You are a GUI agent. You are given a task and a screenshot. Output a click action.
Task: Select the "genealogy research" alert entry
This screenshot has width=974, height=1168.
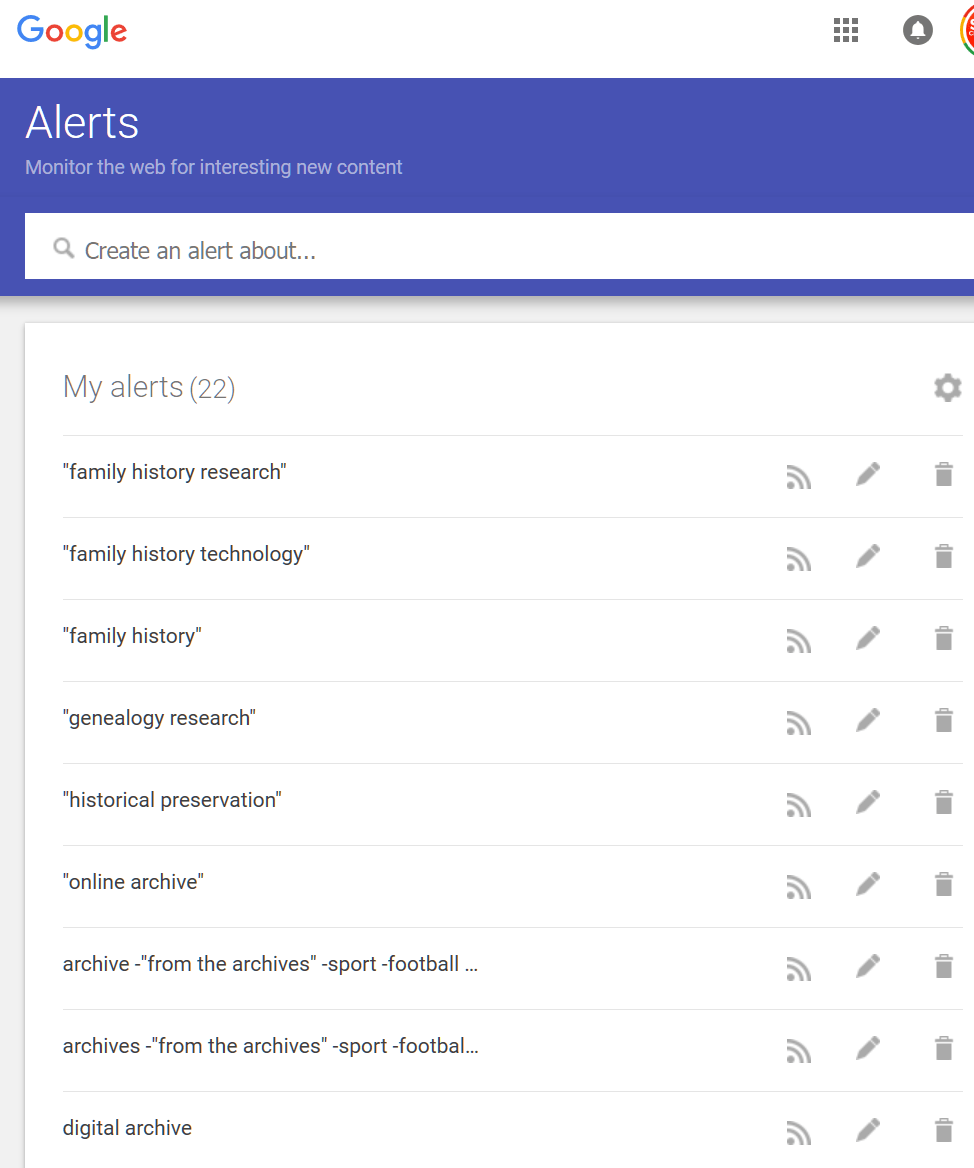pos(159,717)
